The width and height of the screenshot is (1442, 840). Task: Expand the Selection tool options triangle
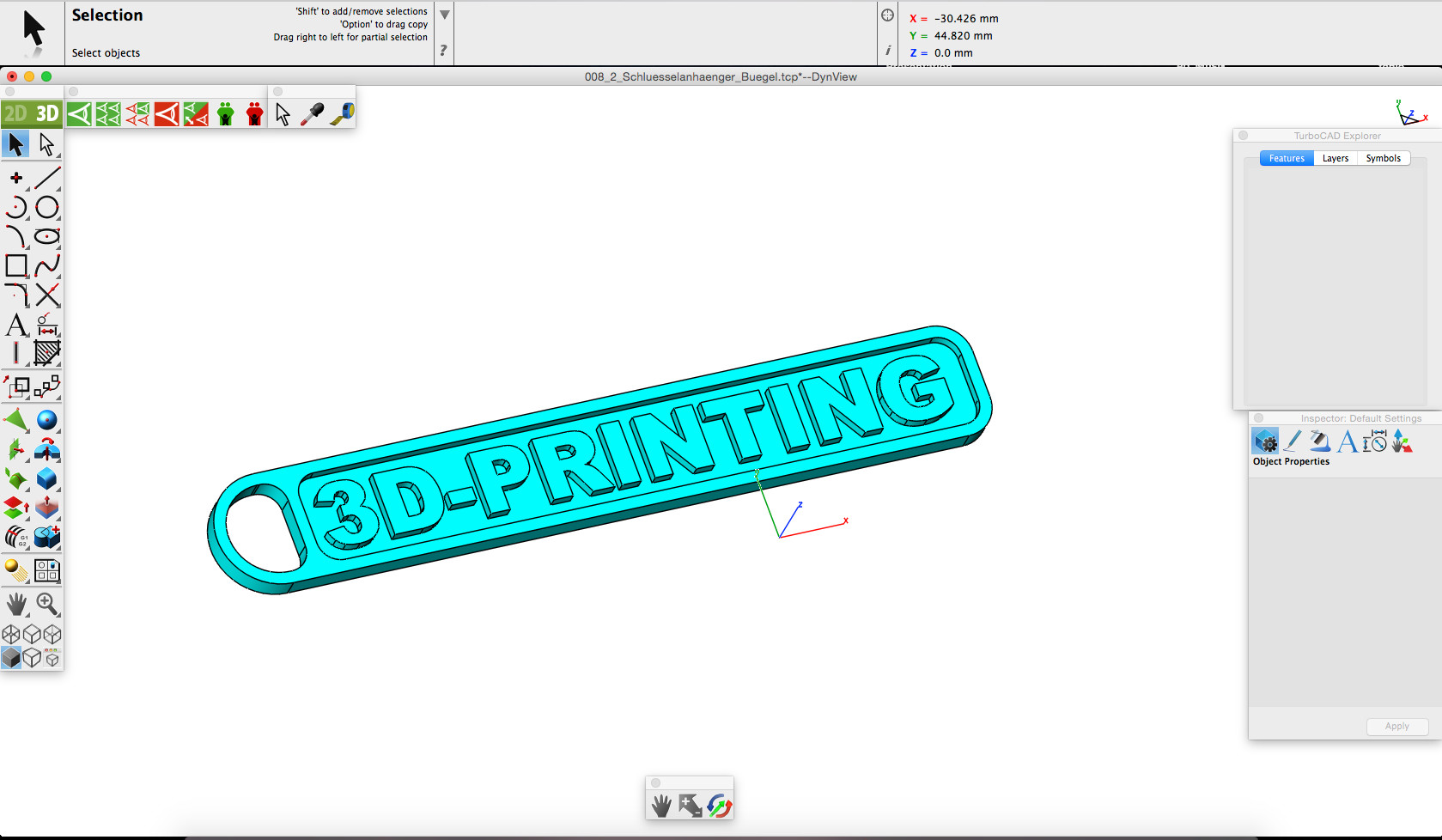click(x=444, y=15)
